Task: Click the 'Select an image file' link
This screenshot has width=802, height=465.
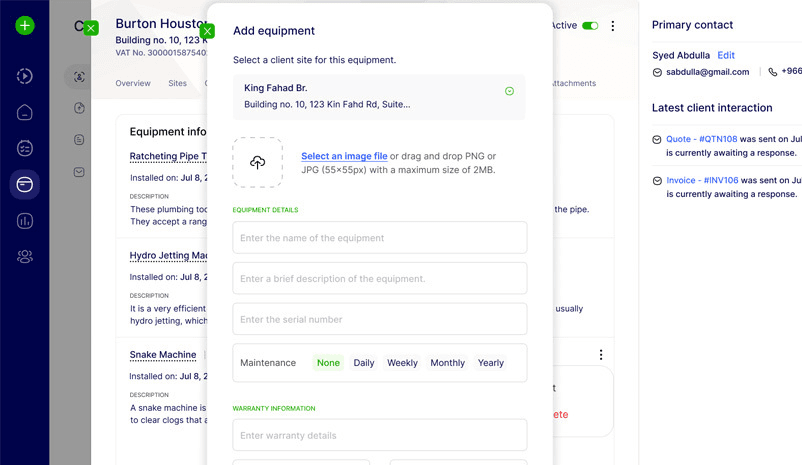Action: pyautogui.click(x=344, y=156)
